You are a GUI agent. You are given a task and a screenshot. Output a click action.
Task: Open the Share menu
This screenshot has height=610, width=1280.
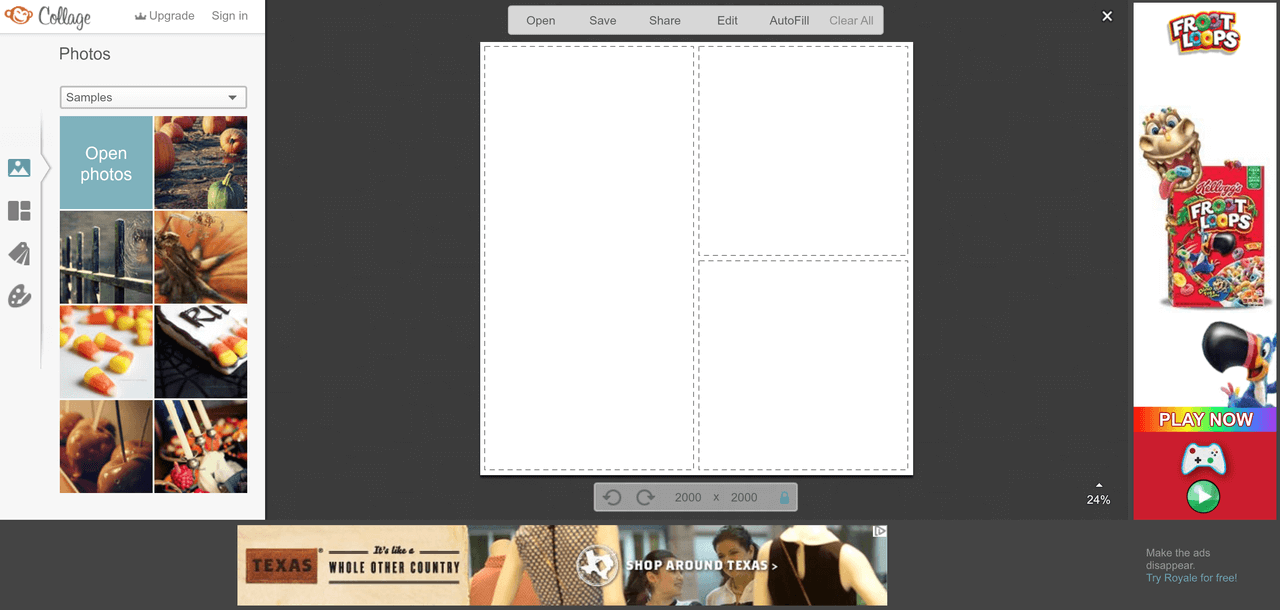point(664,20)
